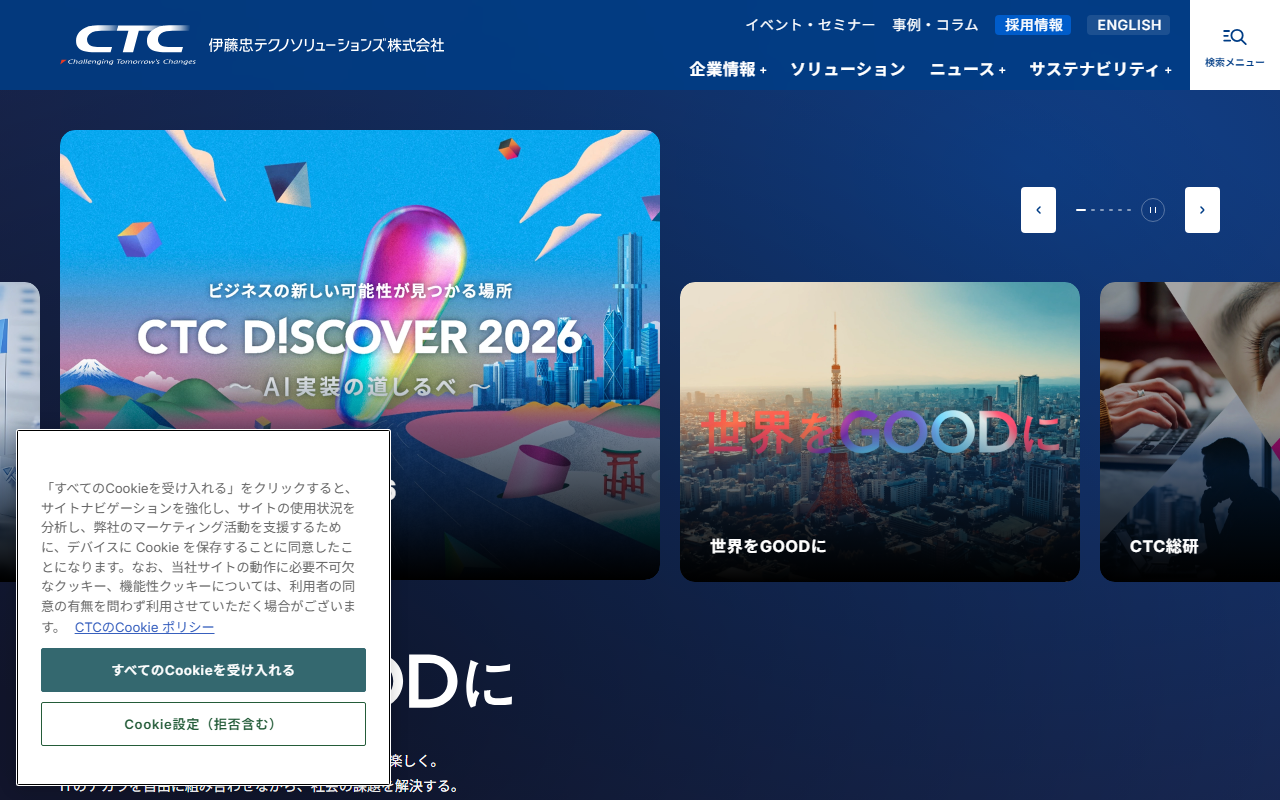Screen dimensions: 1280x800
Task: Go to previous carousel slide
Action: (1038, 210)
